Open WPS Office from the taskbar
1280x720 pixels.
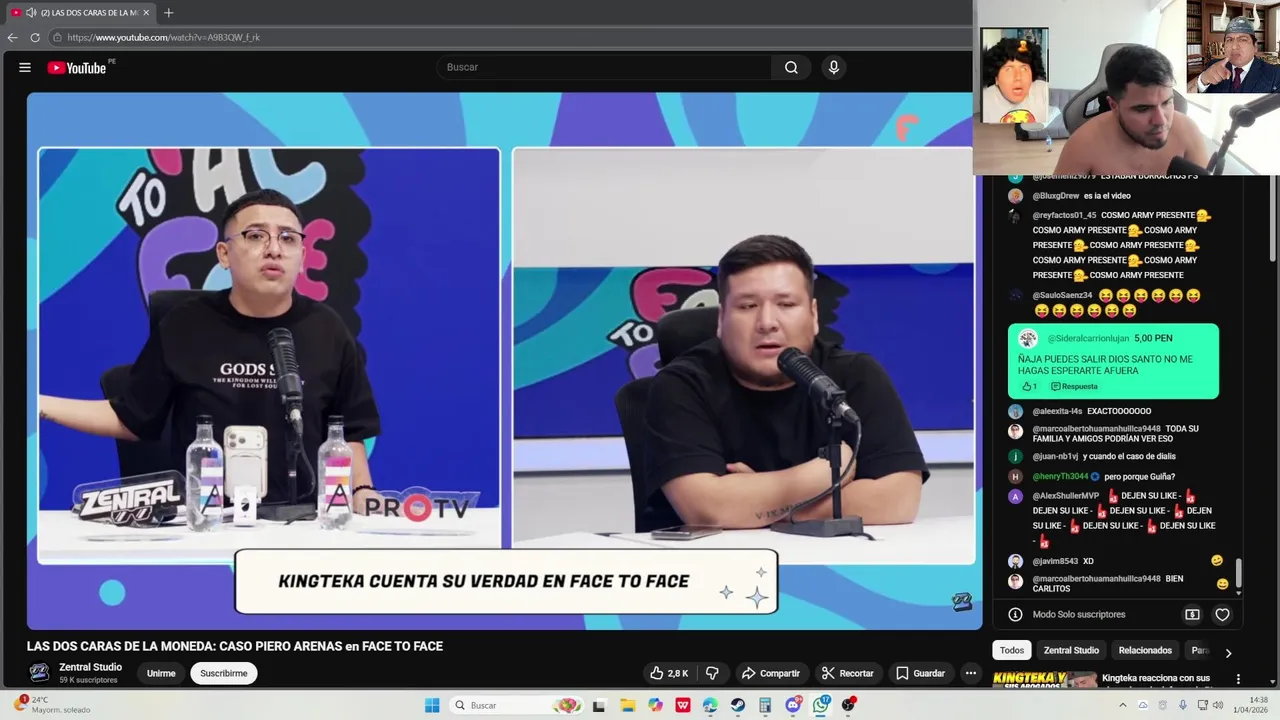(x=683, y=705)
